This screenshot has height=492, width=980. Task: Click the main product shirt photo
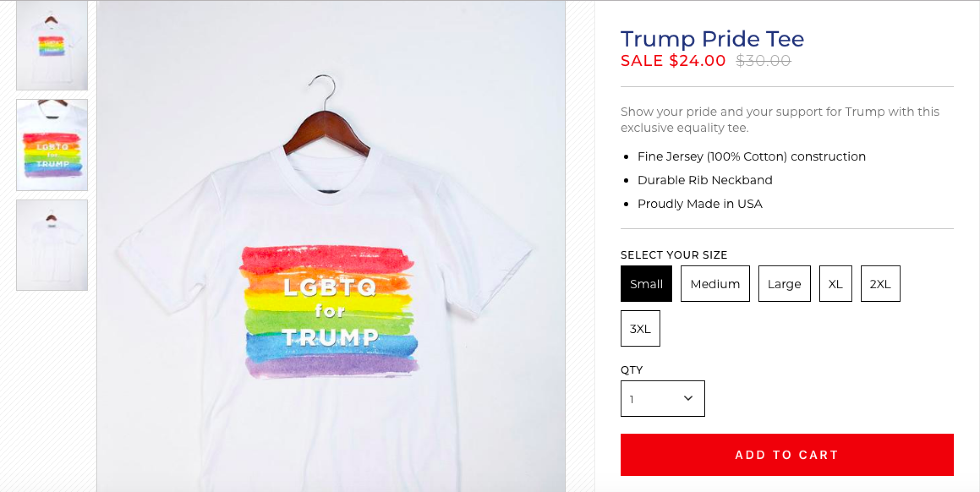pos(331,246)
